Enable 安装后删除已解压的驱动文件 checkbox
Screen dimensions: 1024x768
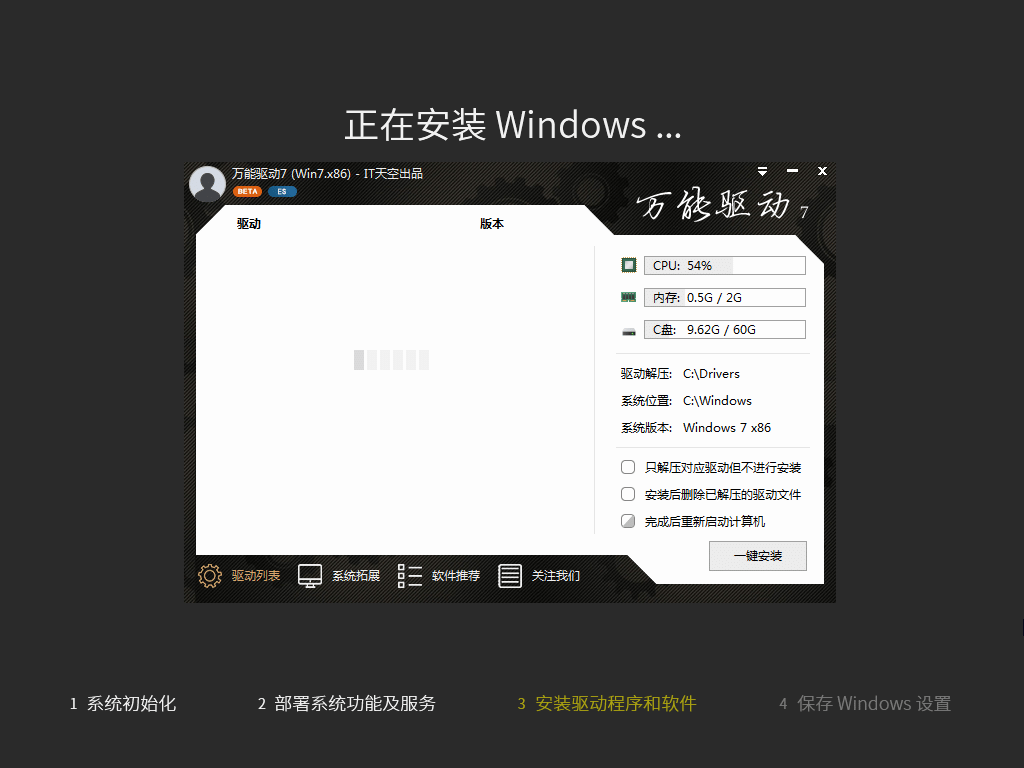(628, 494)
